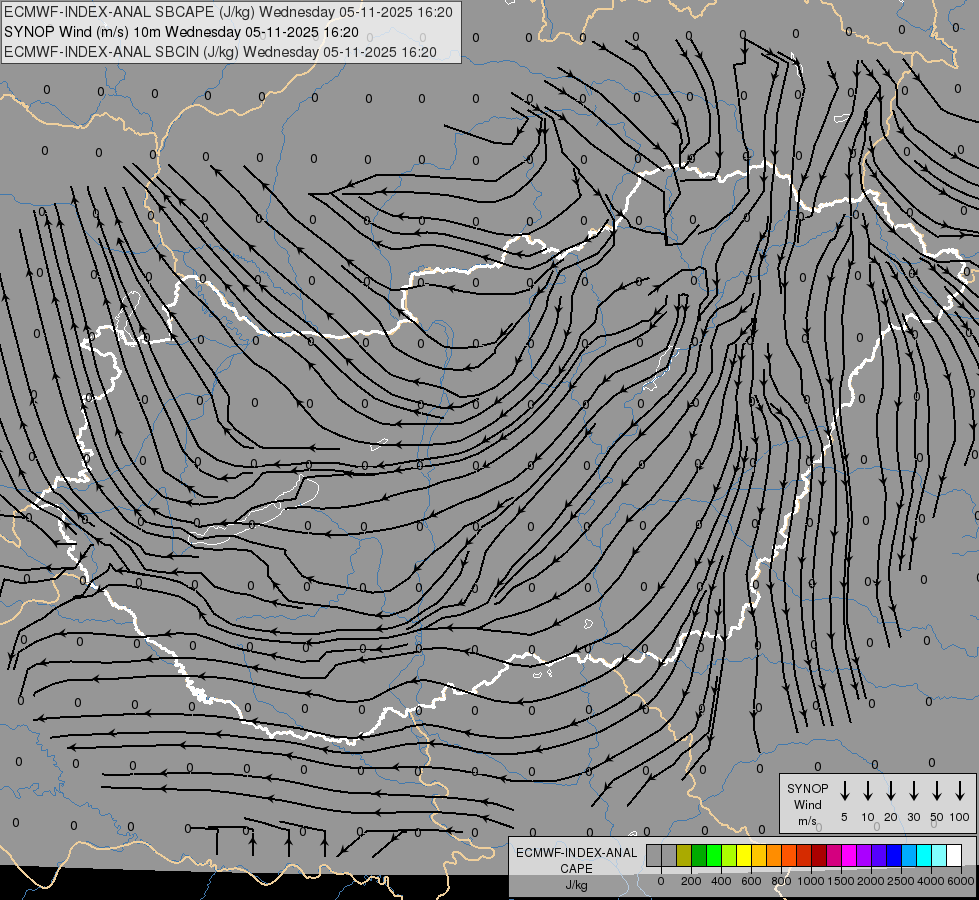The image size is (979, 900).
Task: Click the 'J/kg' unit label in legend
Action: (576, 885)
